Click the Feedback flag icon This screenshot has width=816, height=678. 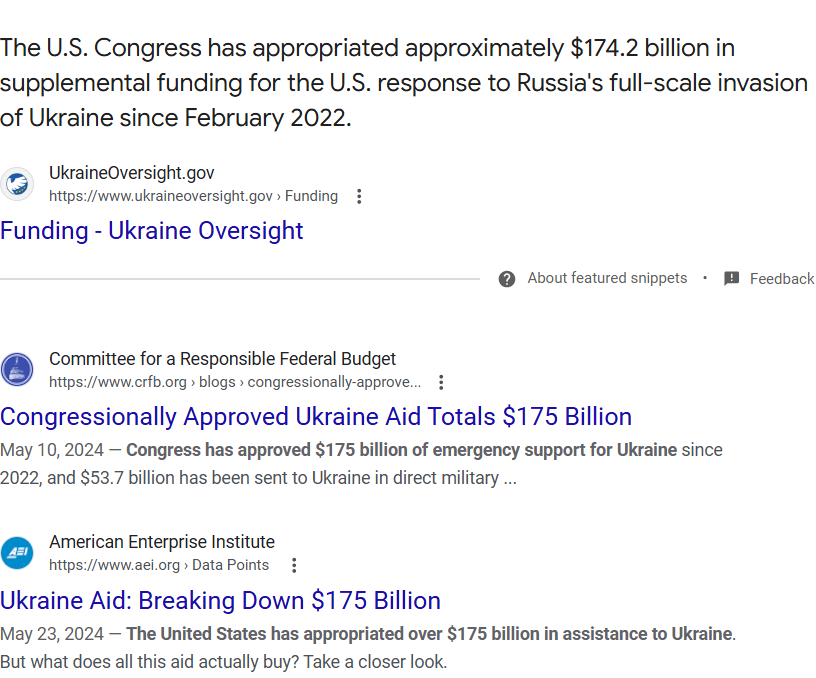732,279
